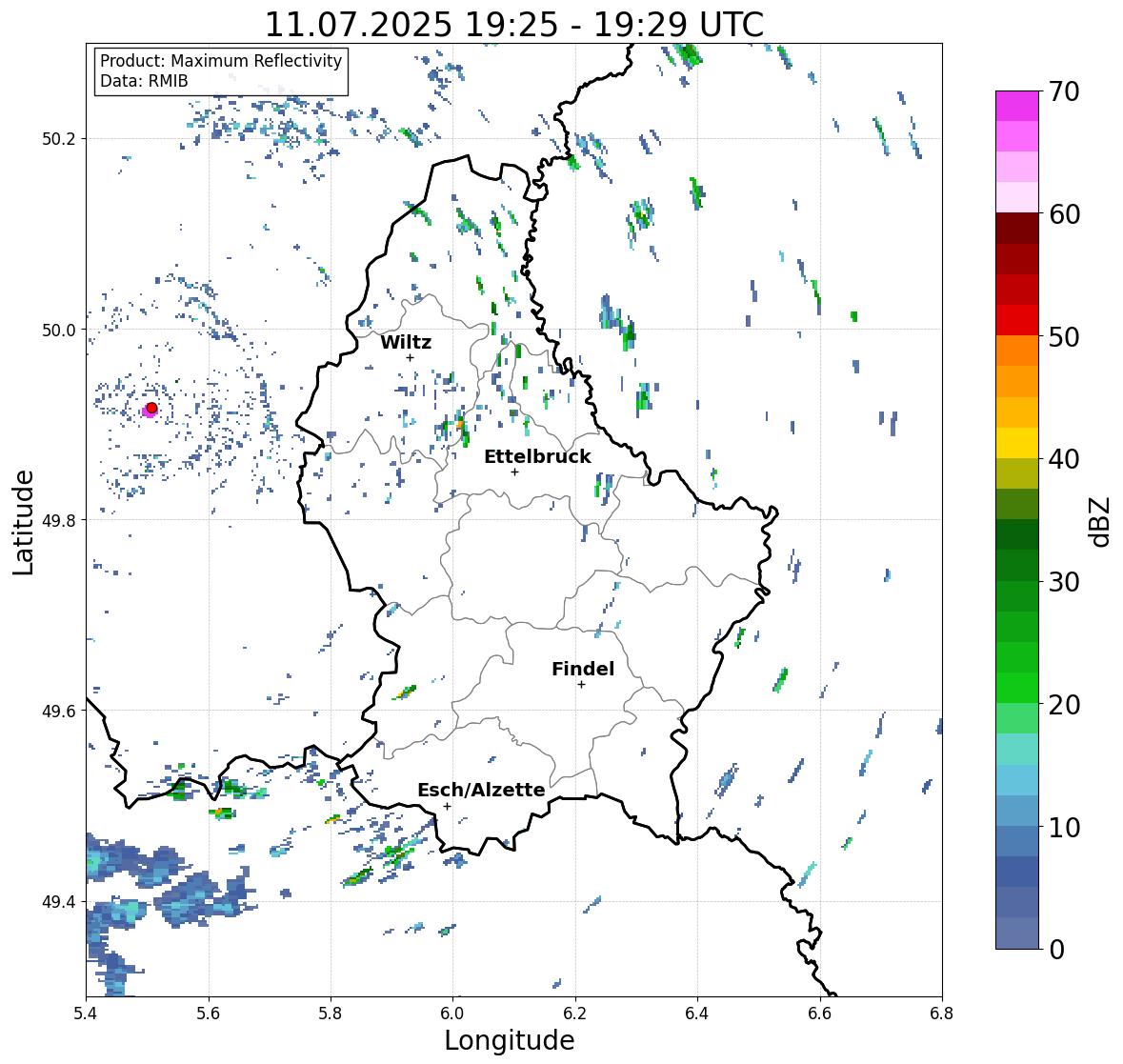Select the Findel station label
This screenshot has width=1123, height=1064.
(x=583, y=669)
